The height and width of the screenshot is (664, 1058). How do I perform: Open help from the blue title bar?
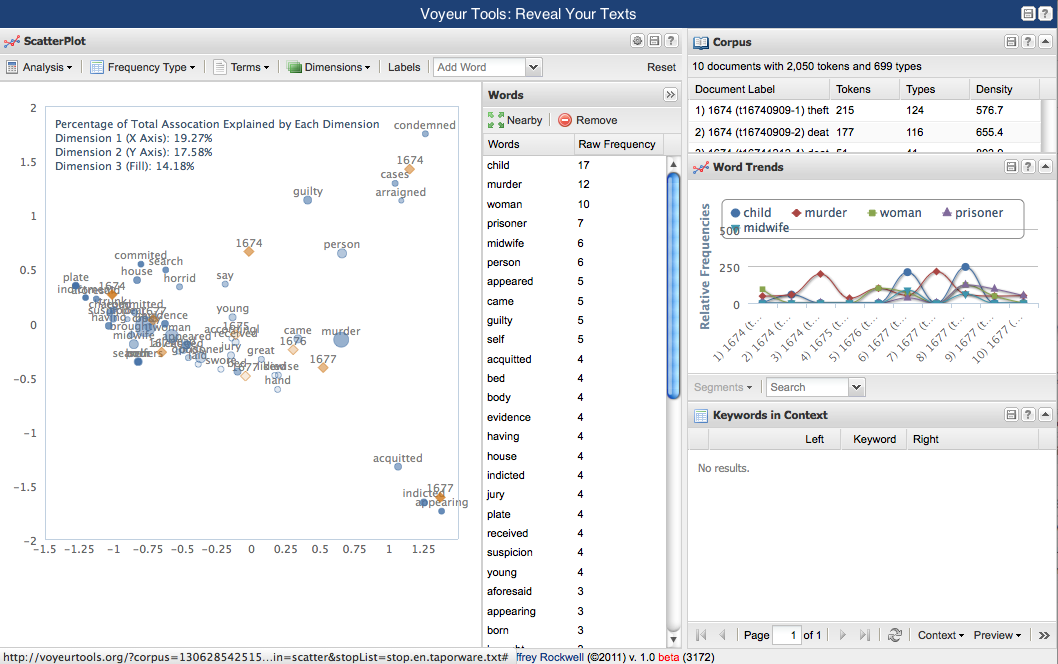point(1045,13)
